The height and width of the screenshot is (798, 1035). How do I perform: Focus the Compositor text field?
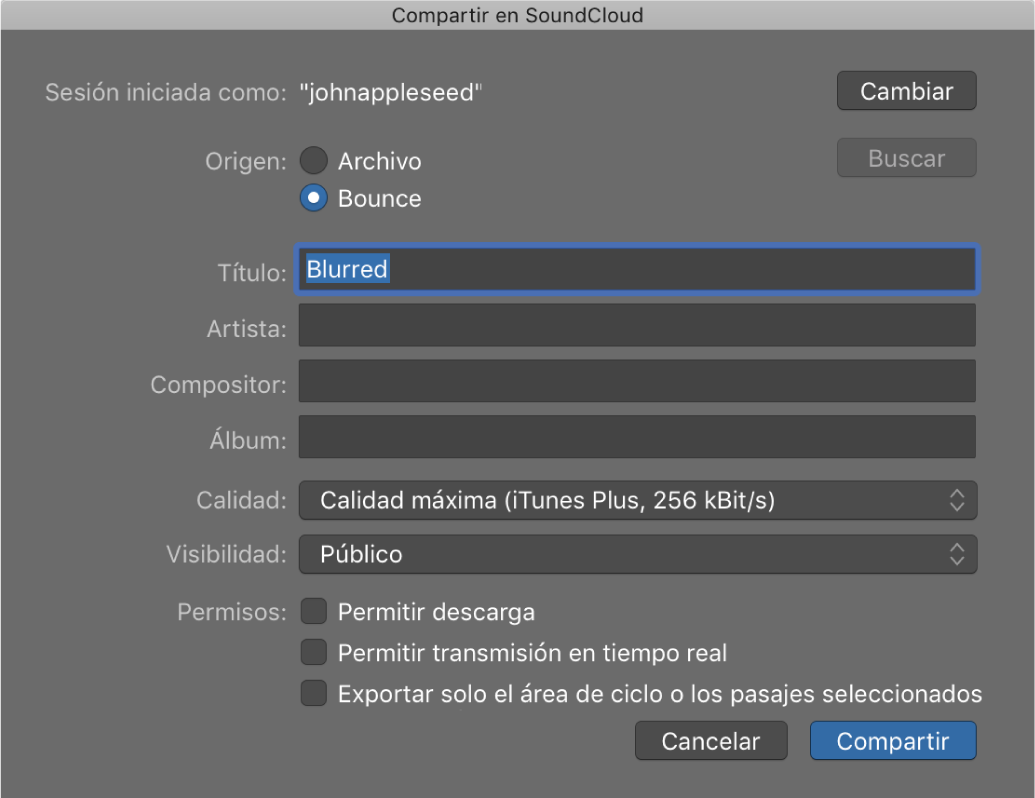636,382
